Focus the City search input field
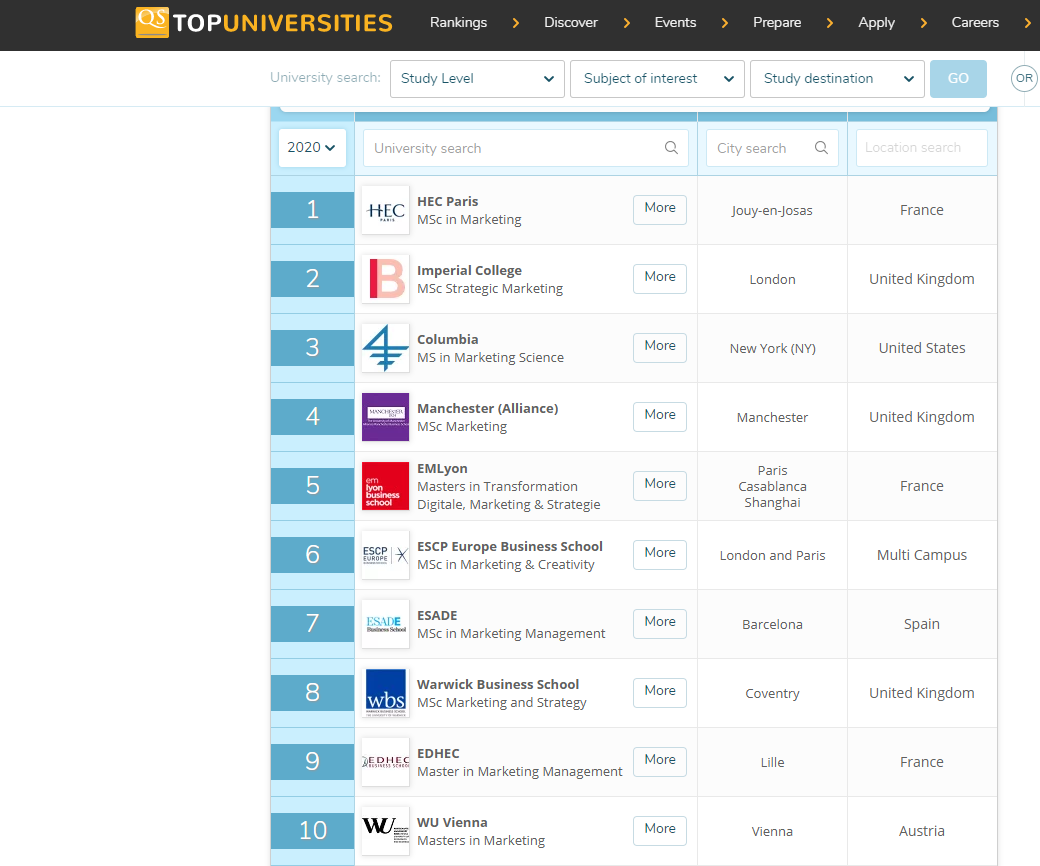 tap(772, 148)
